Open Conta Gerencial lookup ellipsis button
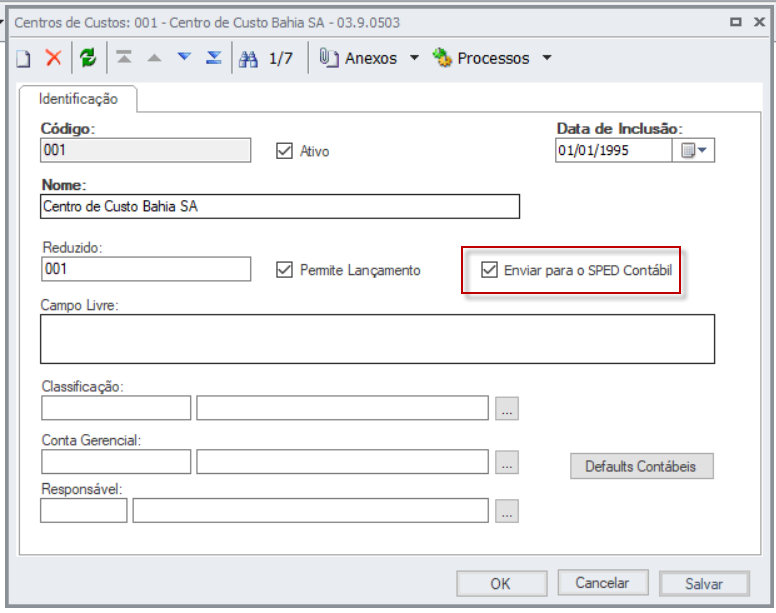 [507, 462]
